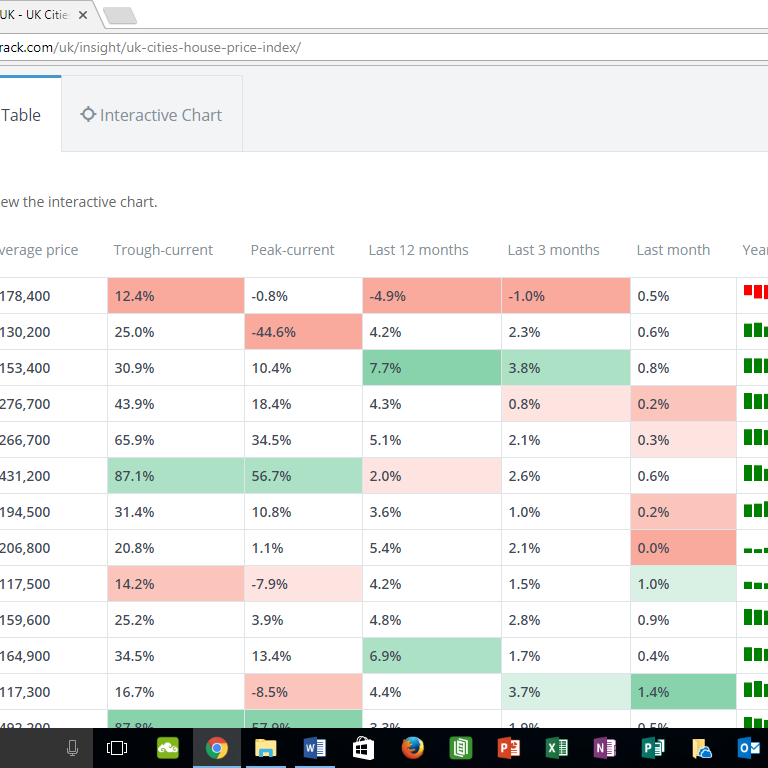Open PowerPoint from the taskbar
768x768 pixels.
point(509,748)
